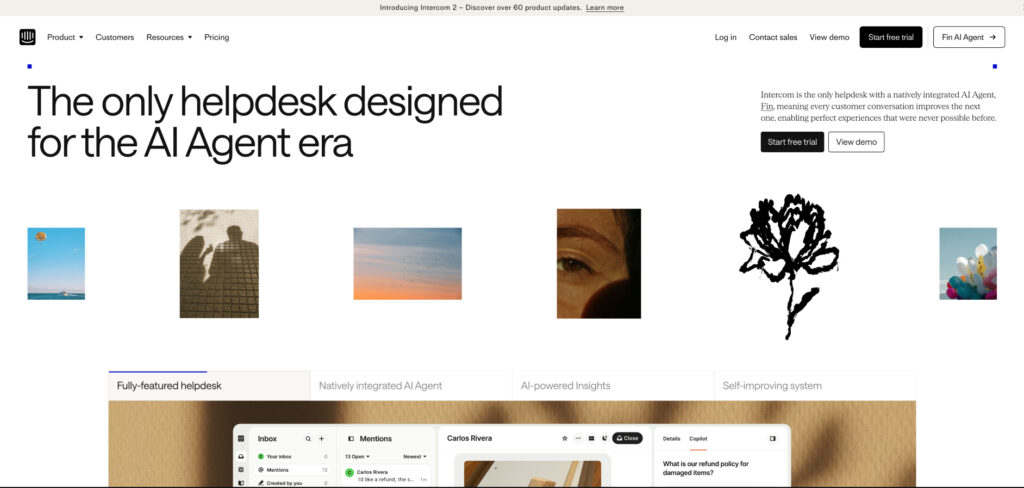Click Start free trial below the description
1024x488 pixels.
click(792, 142)
